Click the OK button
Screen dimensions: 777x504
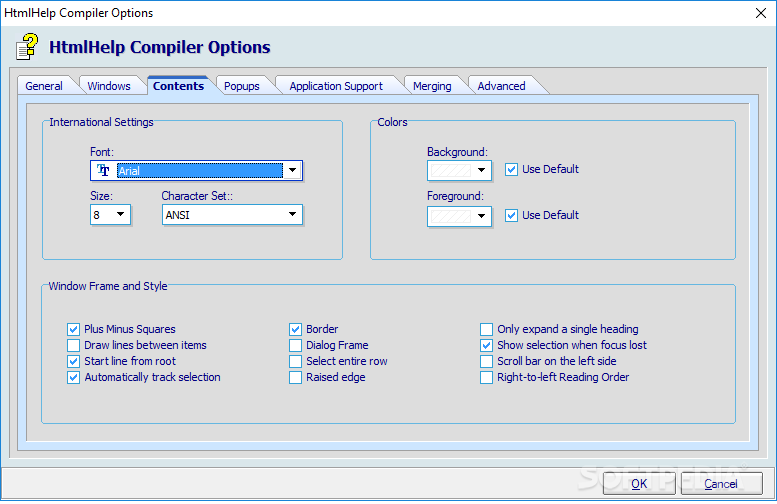639,484
